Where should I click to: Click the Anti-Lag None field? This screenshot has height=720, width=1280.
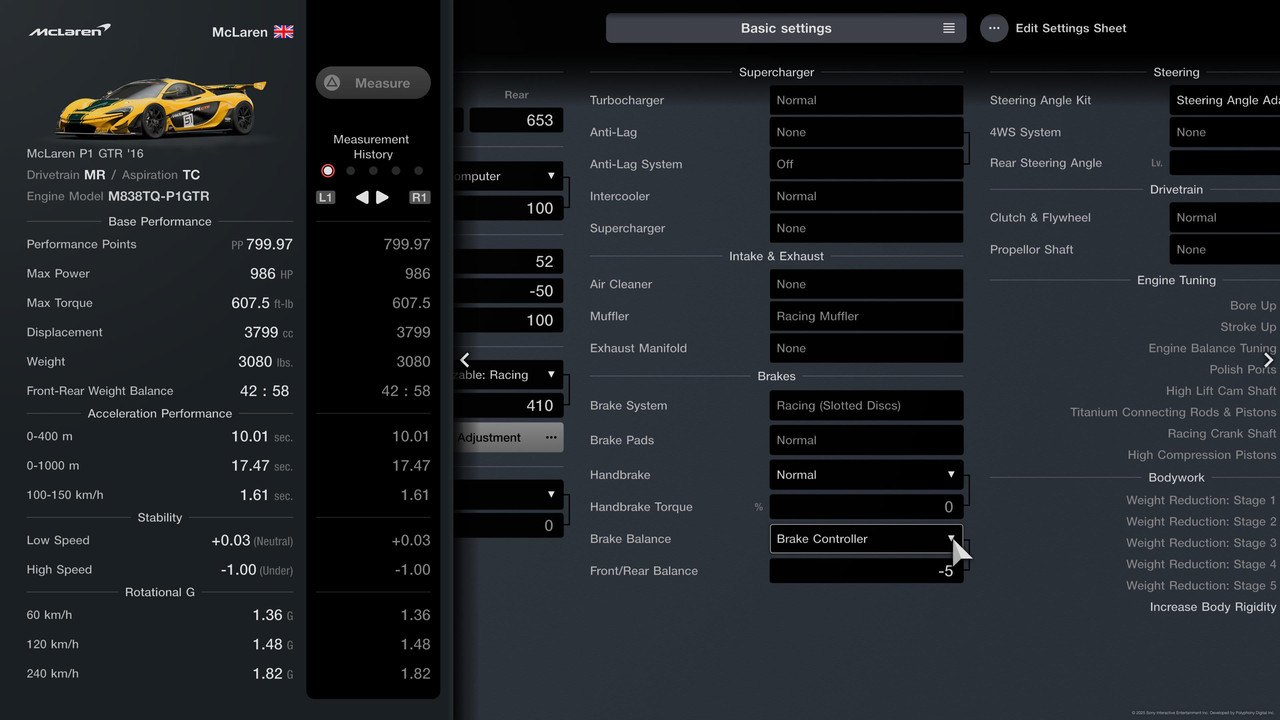866,132
